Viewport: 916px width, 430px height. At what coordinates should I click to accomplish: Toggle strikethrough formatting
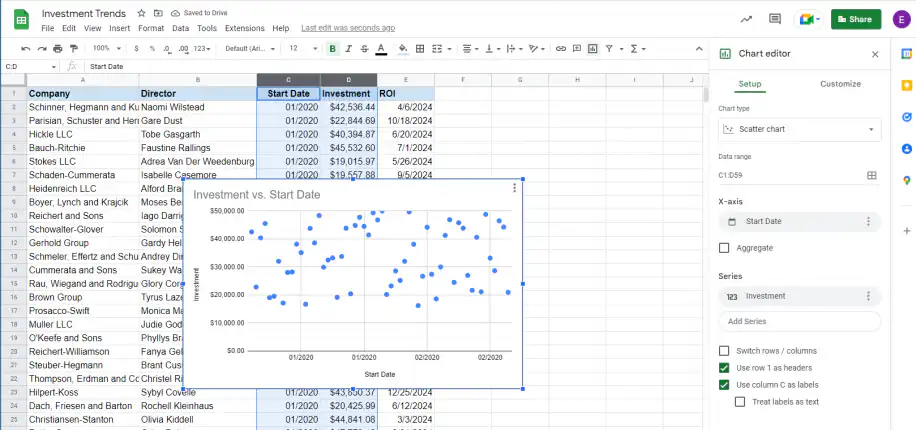point(365,48)
